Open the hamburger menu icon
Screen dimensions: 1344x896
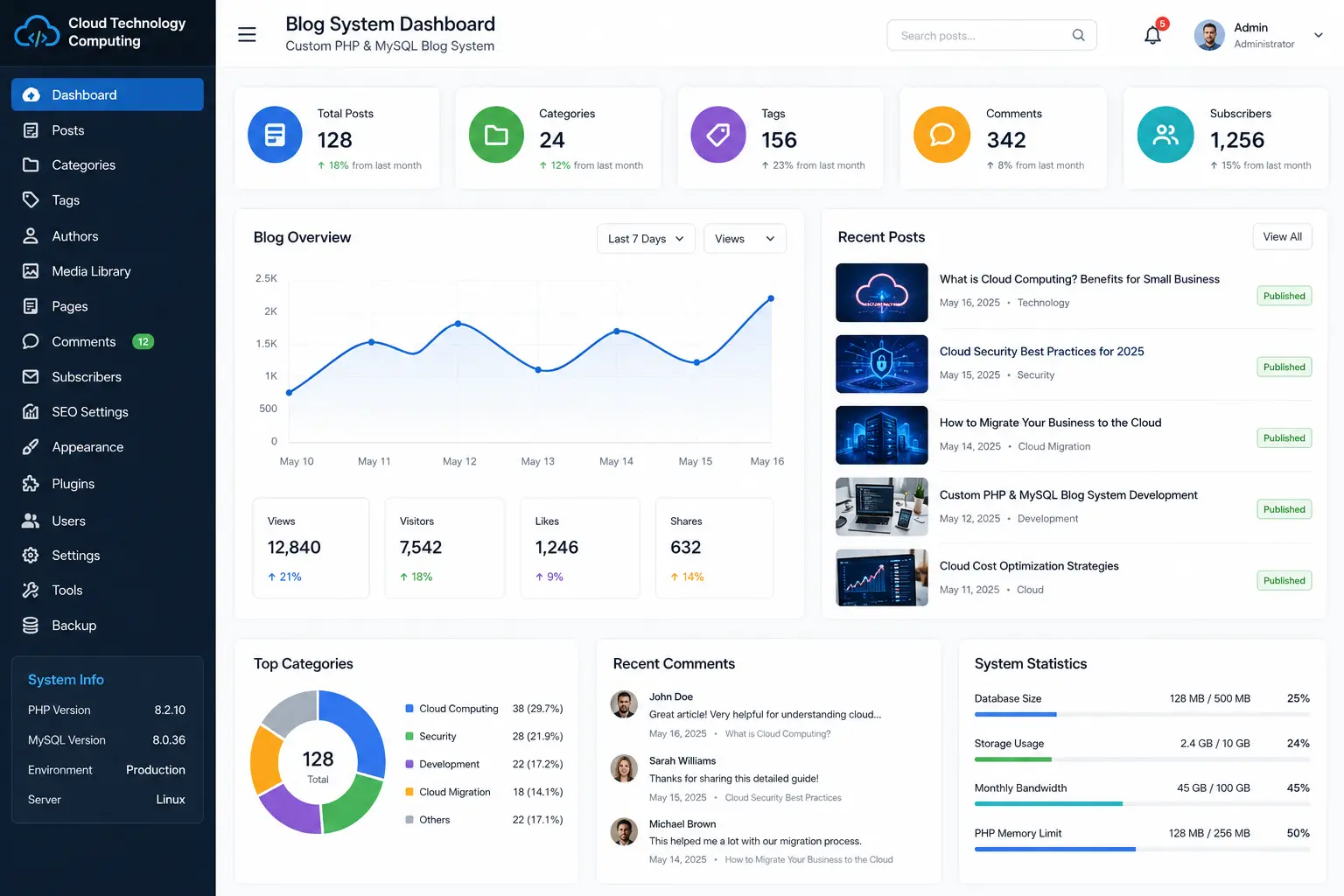[247, 35]
